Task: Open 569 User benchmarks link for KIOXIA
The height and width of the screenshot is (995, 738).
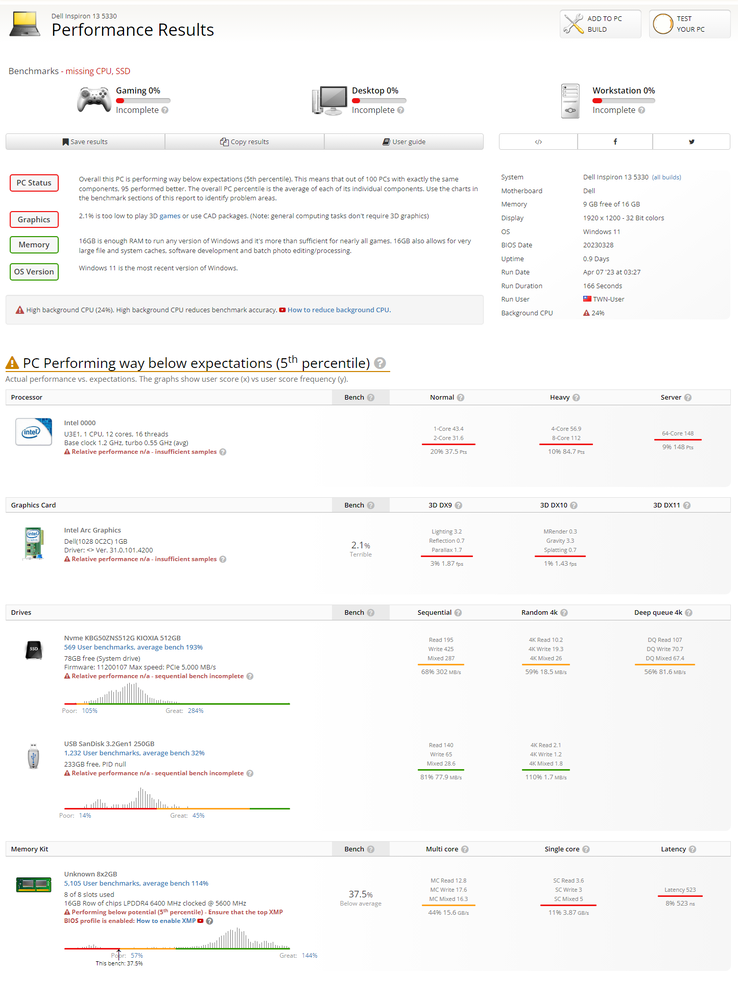Action: click(x=133, y=648)
